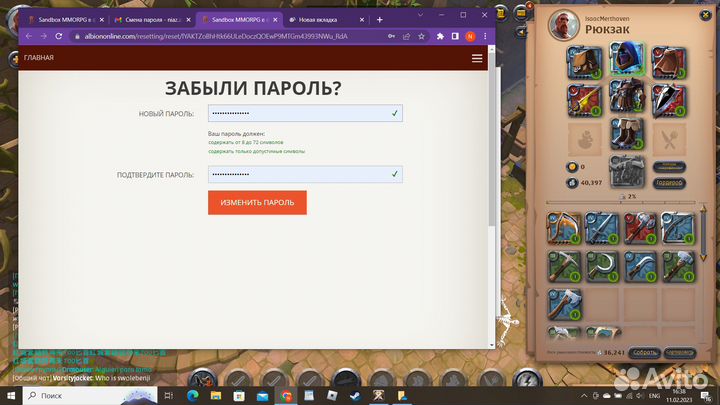Image resolution: width=720 pixels, height=405 pixels.
Task: Click the gold coin balance icon
Action: pos(572,167)
